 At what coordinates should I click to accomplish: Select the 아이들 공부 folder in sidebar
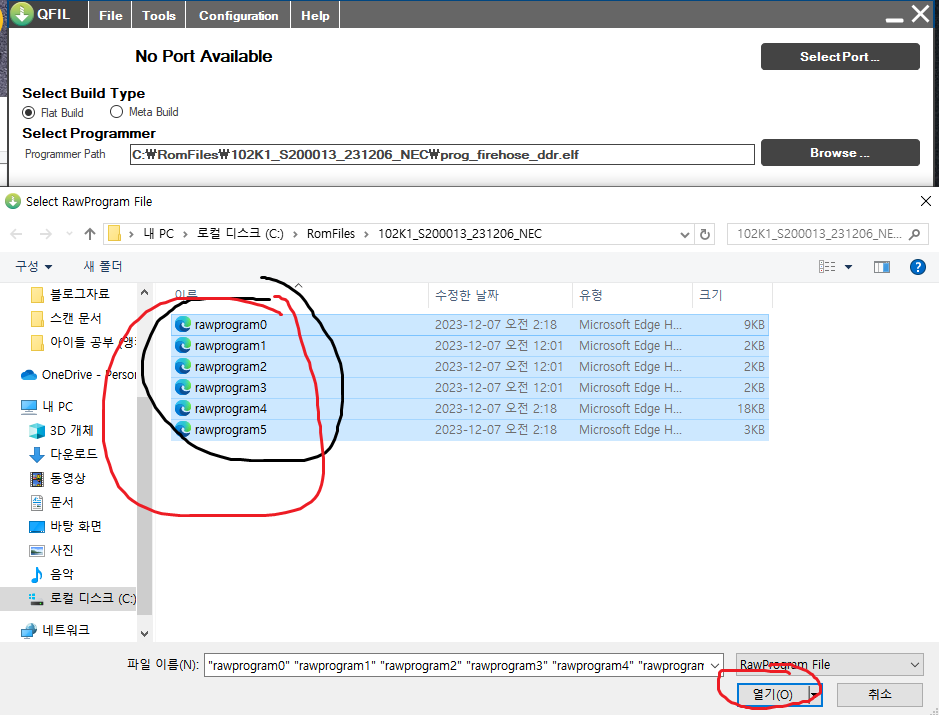point(83,343)
